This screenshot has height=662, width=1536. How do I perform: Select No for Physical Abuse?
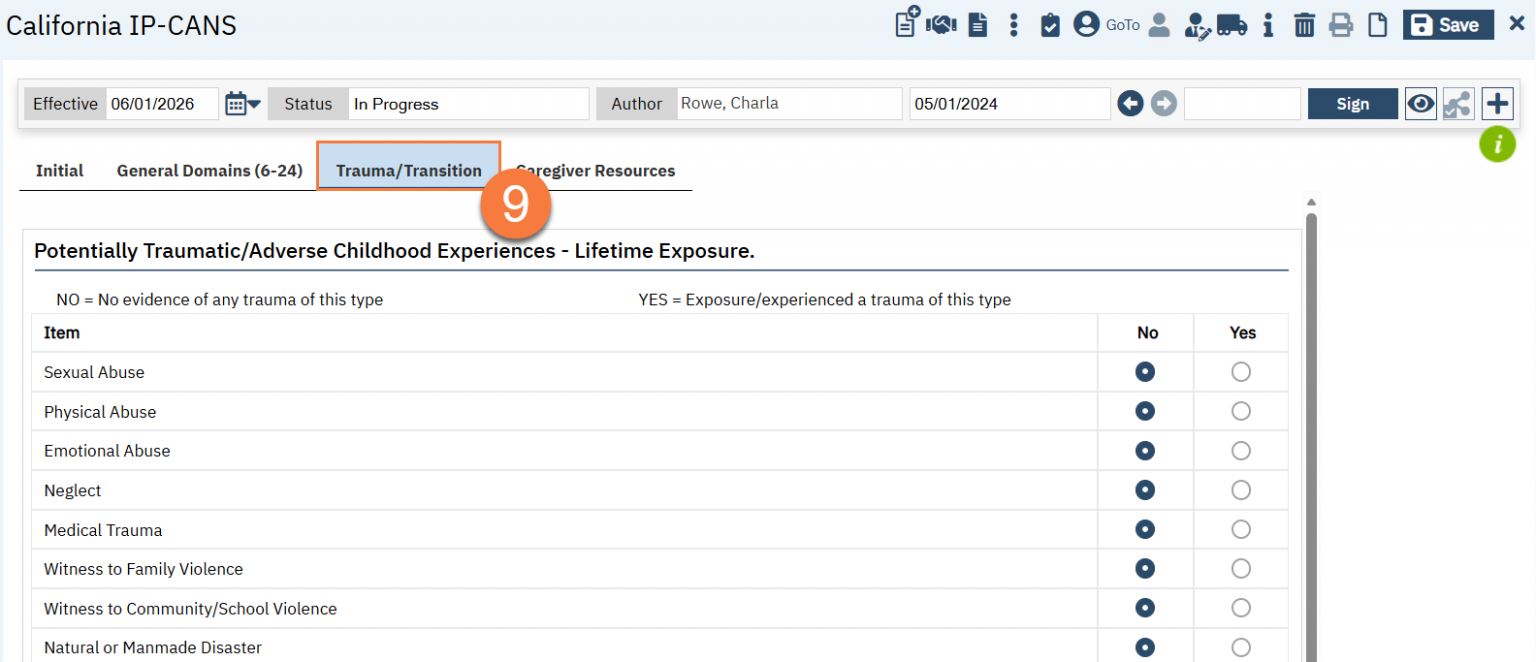(x=1146, y=411)
